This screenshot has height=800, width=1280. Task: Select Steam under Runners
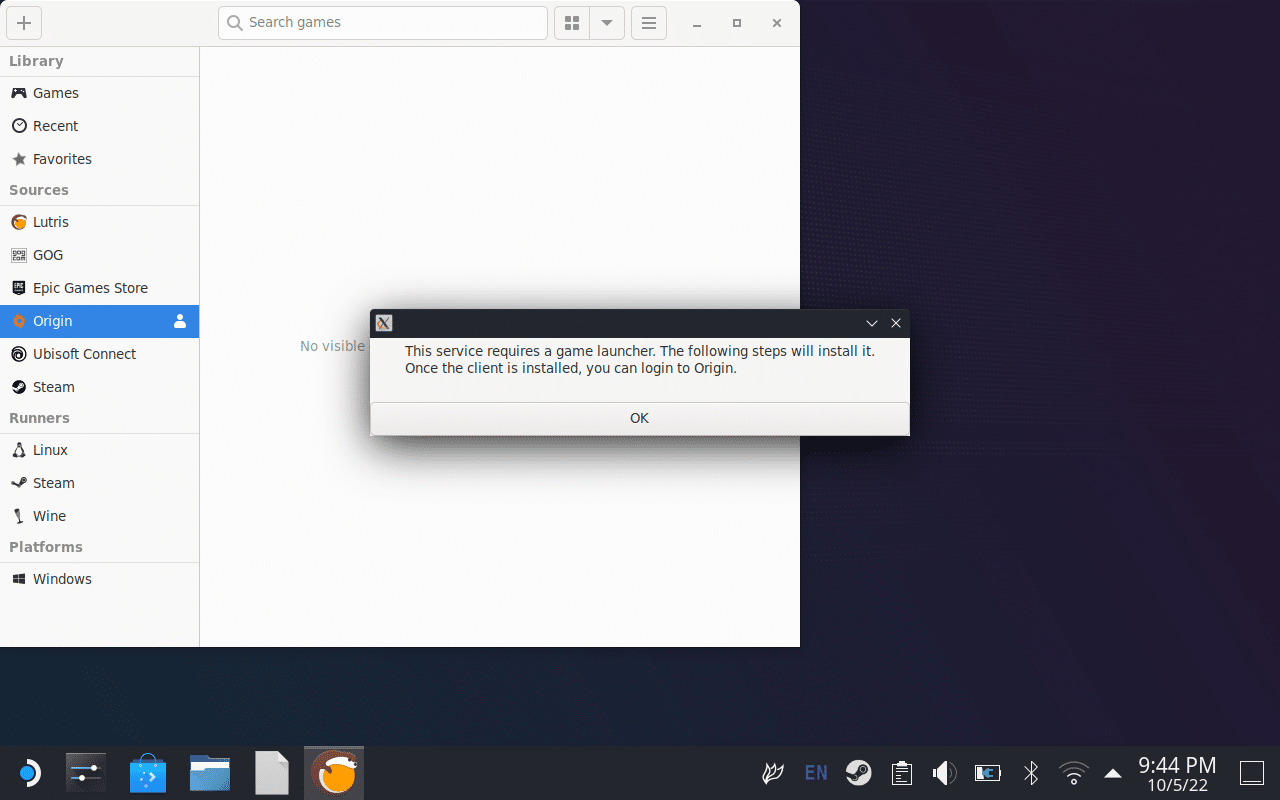pos(99,483)
